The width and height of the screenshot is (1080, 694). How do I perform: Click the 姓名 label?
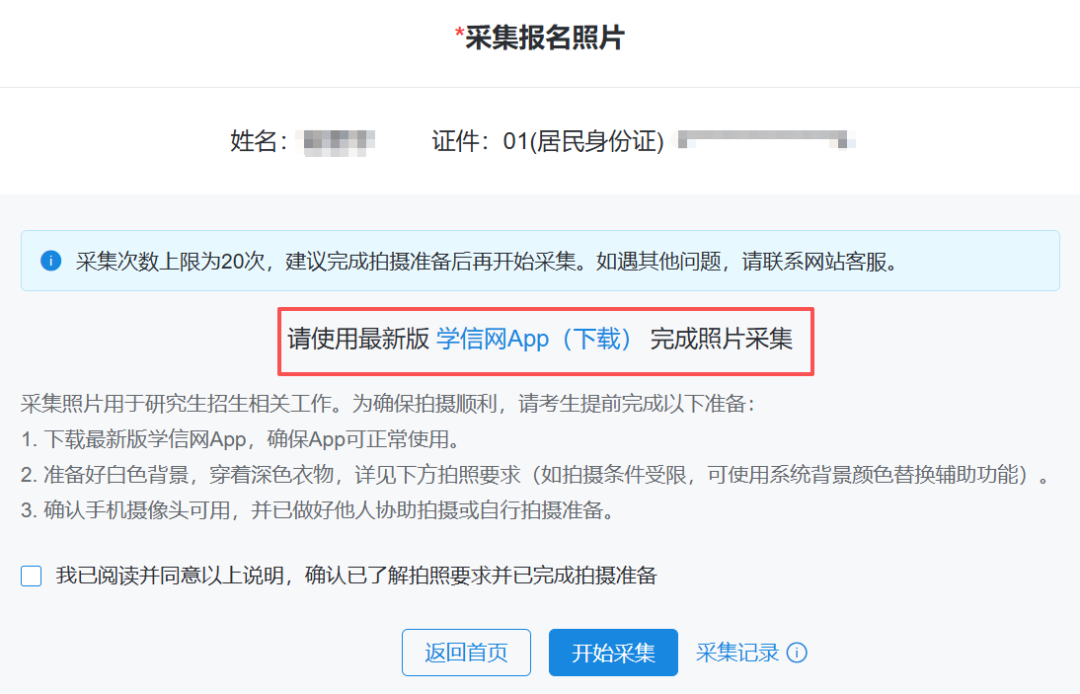pyautogui.click(x=258, y=141)
